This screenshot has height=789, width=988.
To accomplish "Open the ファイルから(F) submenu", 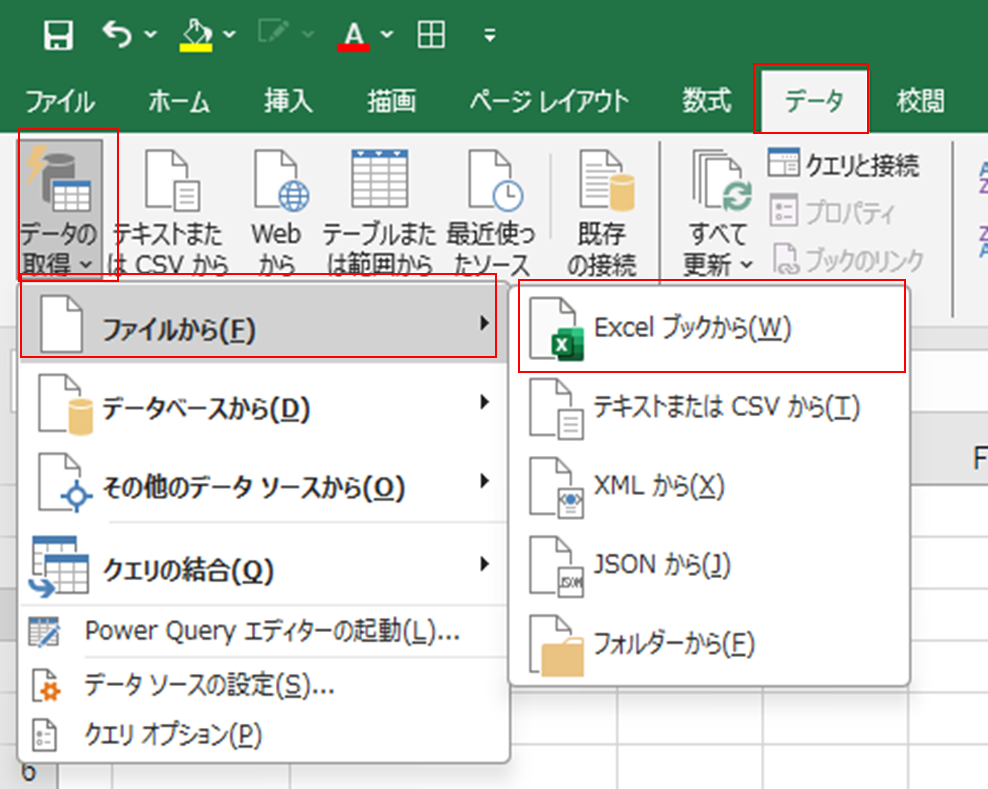I will [x=263, y=325].
